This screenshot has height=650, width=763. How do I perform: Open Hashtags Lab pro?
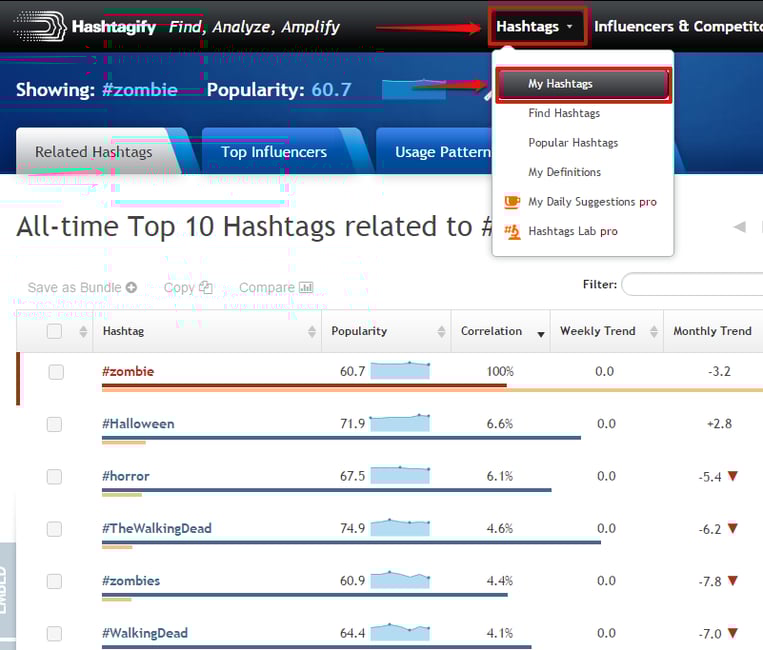coord(573,231)
